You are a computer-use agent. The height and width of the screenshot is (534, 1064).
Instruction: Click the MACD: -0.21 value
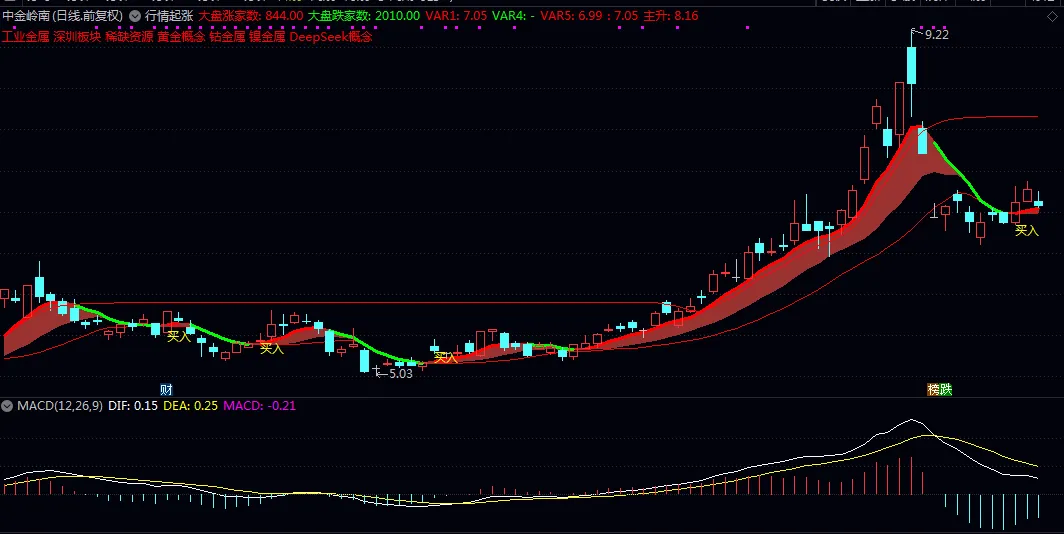click(259, 406)
